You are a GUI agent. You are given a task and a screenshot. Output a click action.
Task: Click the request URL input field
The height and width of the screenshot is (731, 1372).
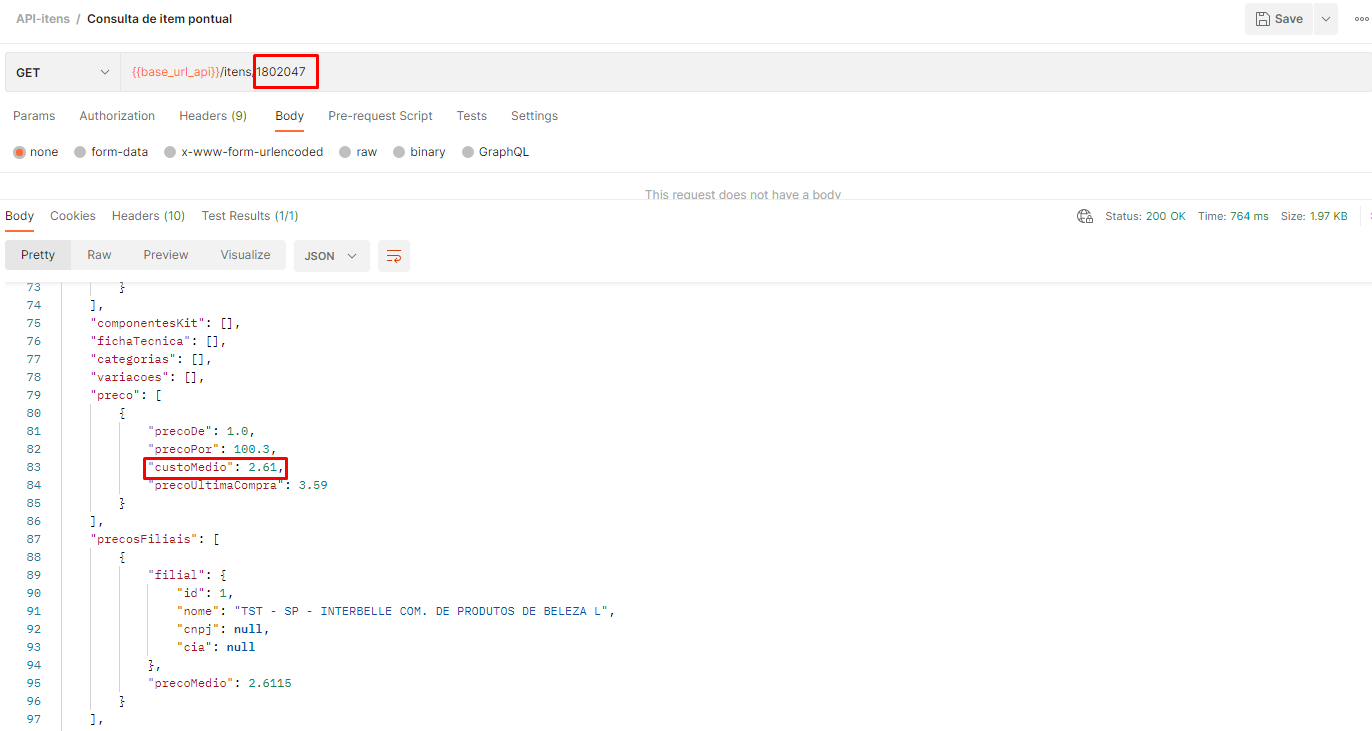click(x=746, y=72)
